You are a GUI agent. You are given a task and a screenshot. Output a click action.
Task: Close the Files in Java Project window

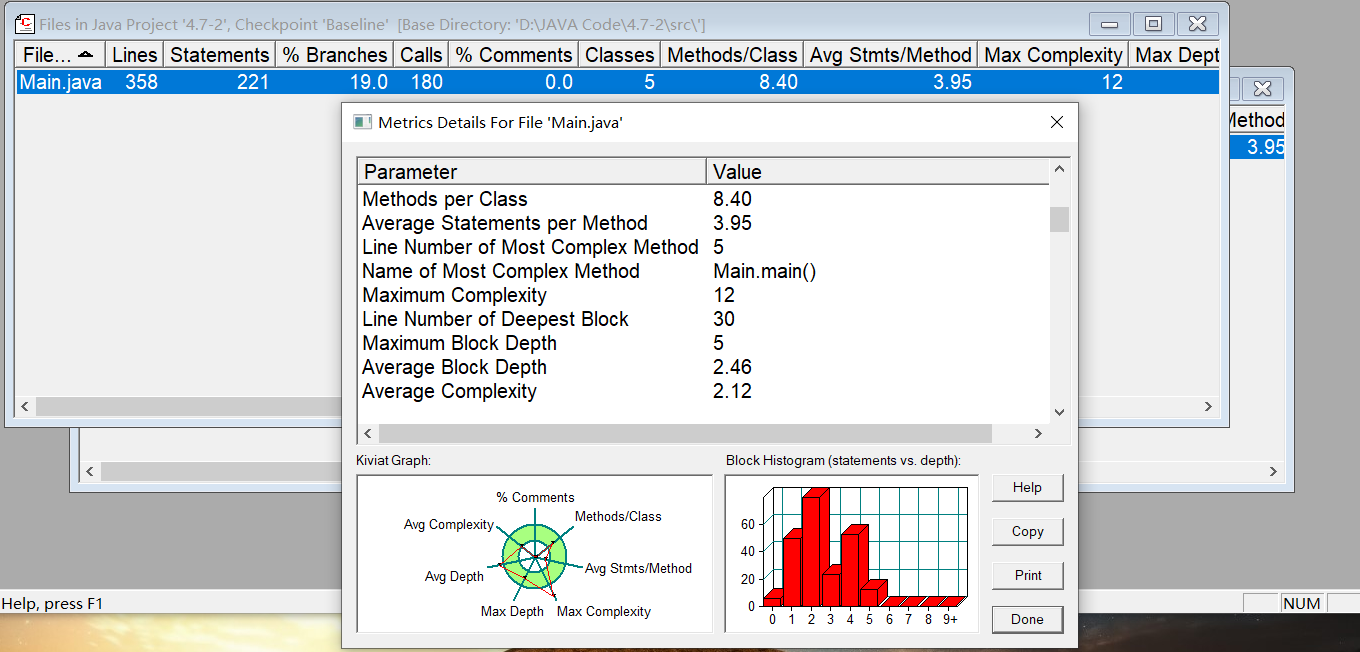click(x=1197, y=24)
